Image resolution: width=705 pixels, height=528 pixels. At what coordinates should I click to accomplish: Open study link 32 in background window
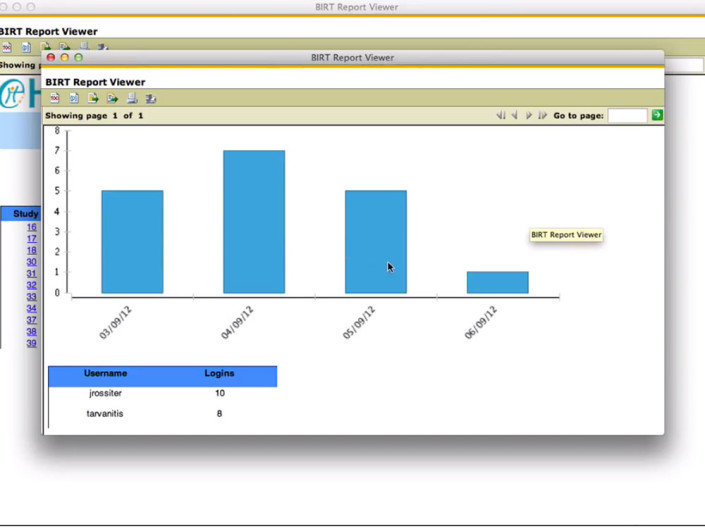coord(31,285)
